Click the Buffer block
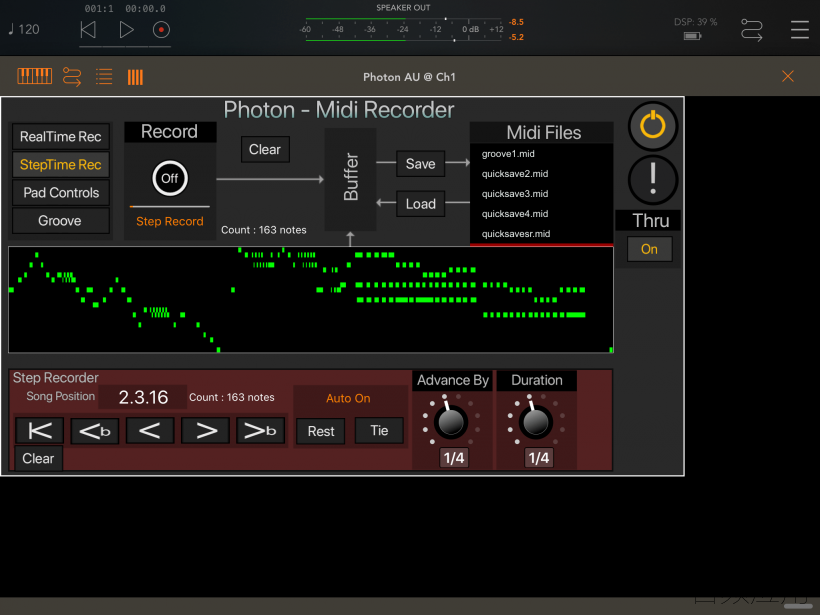Image resolution: width=820 pixels, height=615 pixels. 350,179
